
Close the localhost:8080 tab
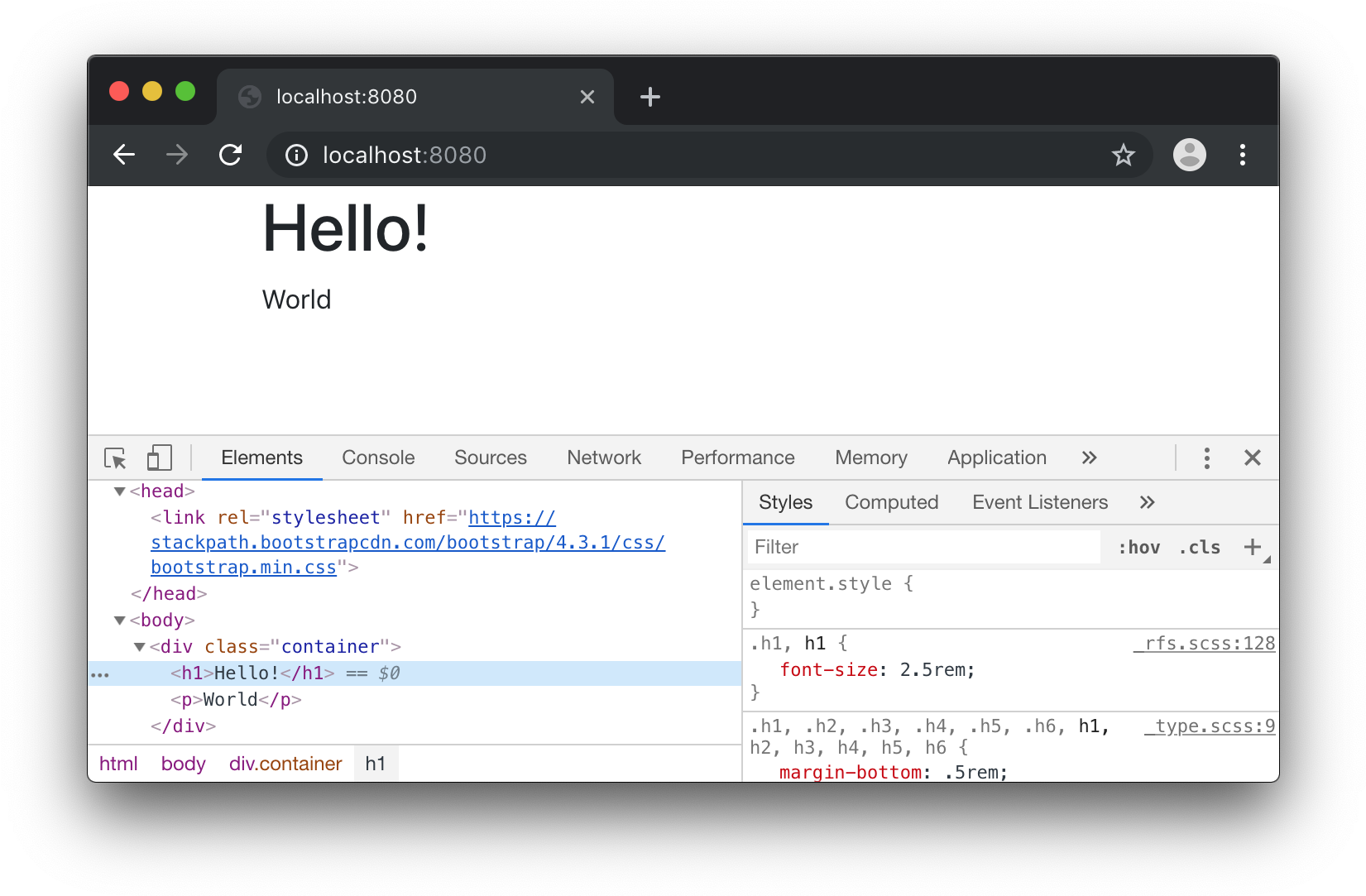pyautogui.click(x=587, y=97)
